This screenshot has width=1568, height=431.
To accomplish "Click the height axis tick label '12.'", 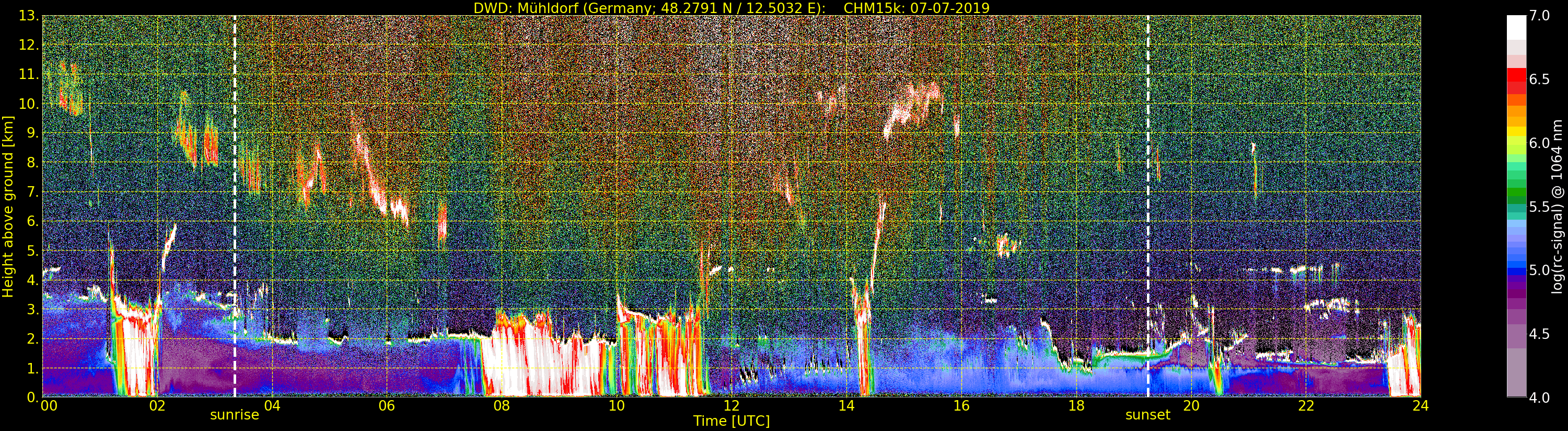I will coord(29,45).
